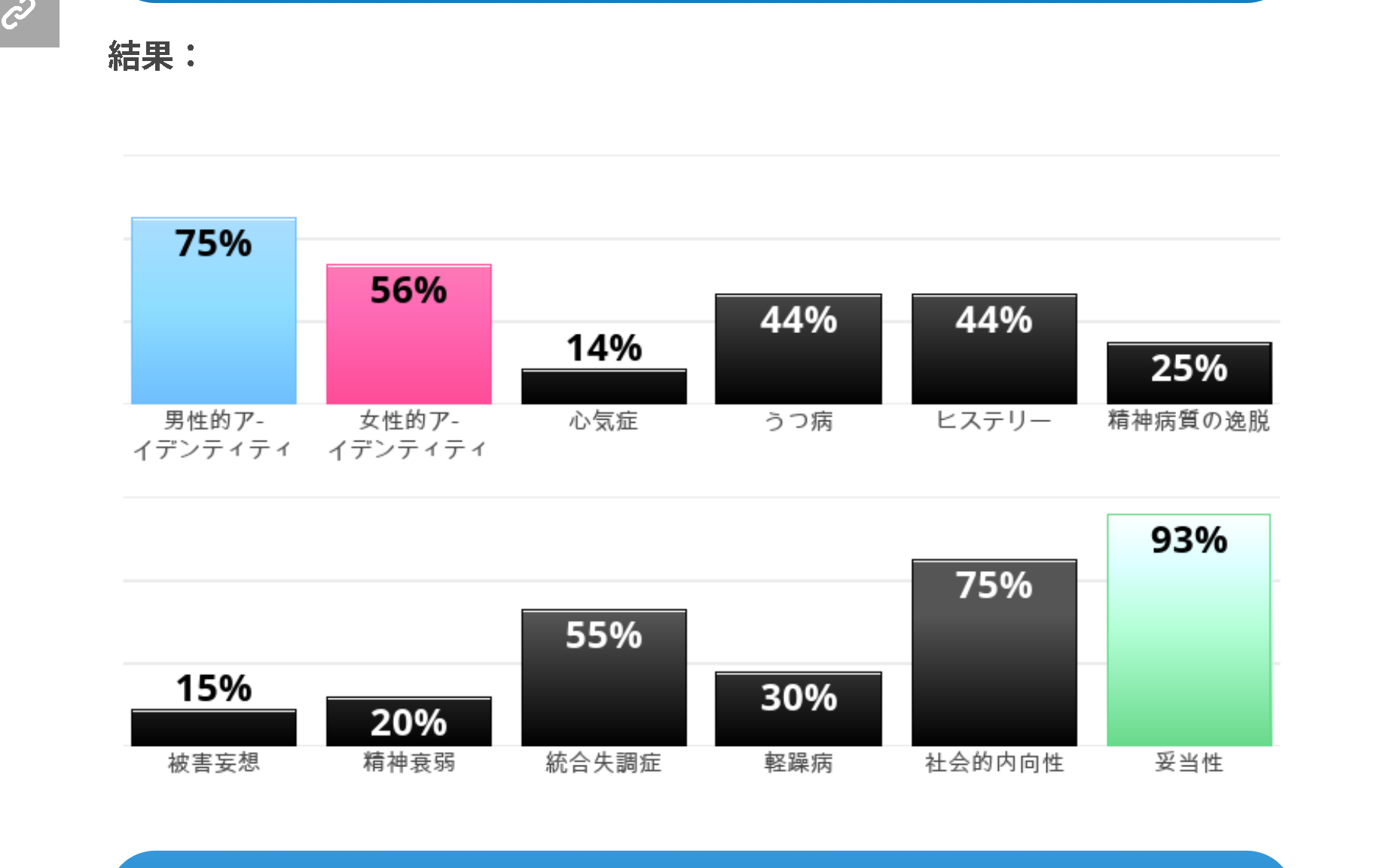
Task: Select the 心気症 14% bar
Action: coord(603,387)
